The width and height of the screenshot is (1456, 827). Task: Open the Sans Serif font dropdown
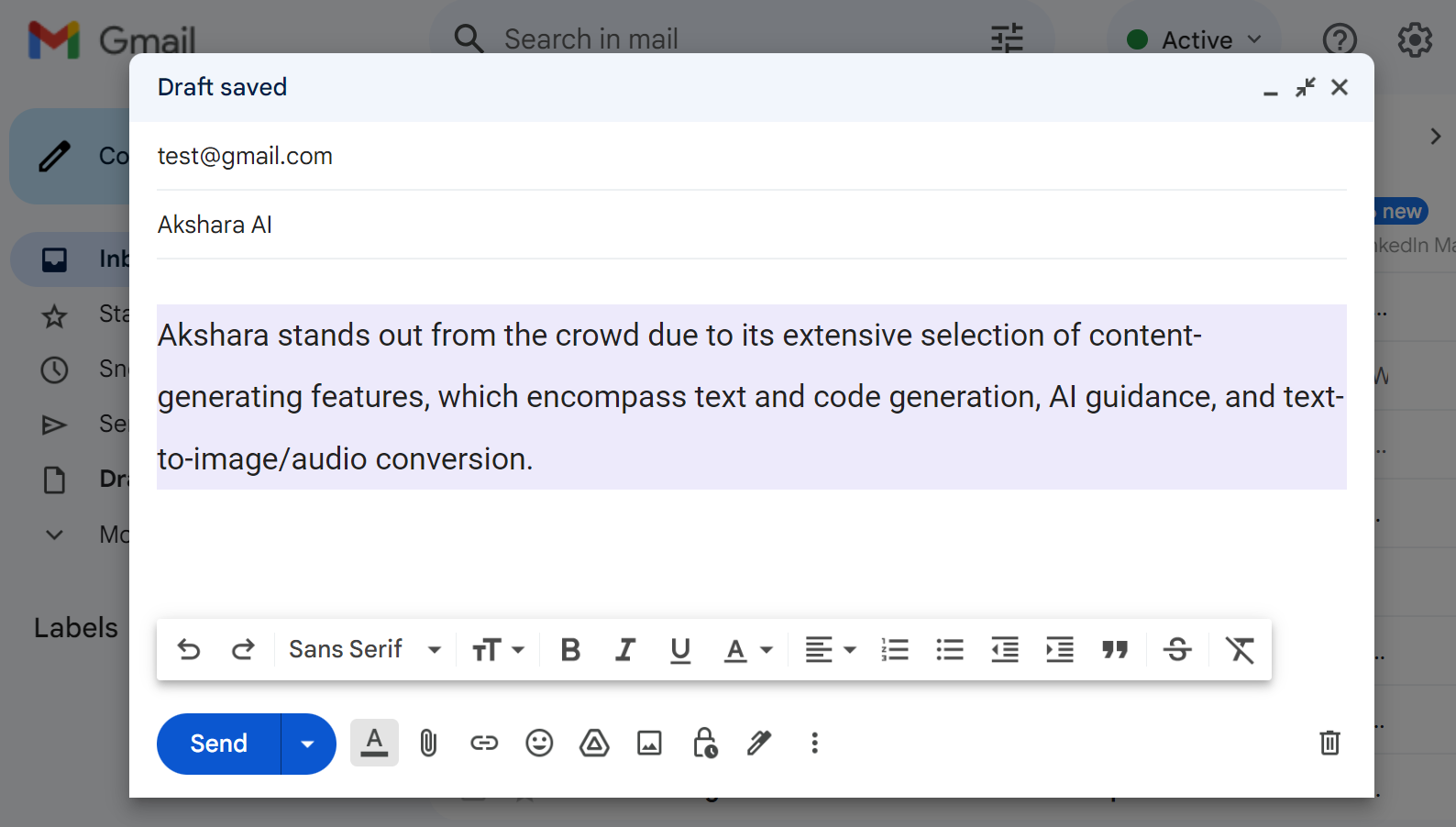[x=365, y=650]
